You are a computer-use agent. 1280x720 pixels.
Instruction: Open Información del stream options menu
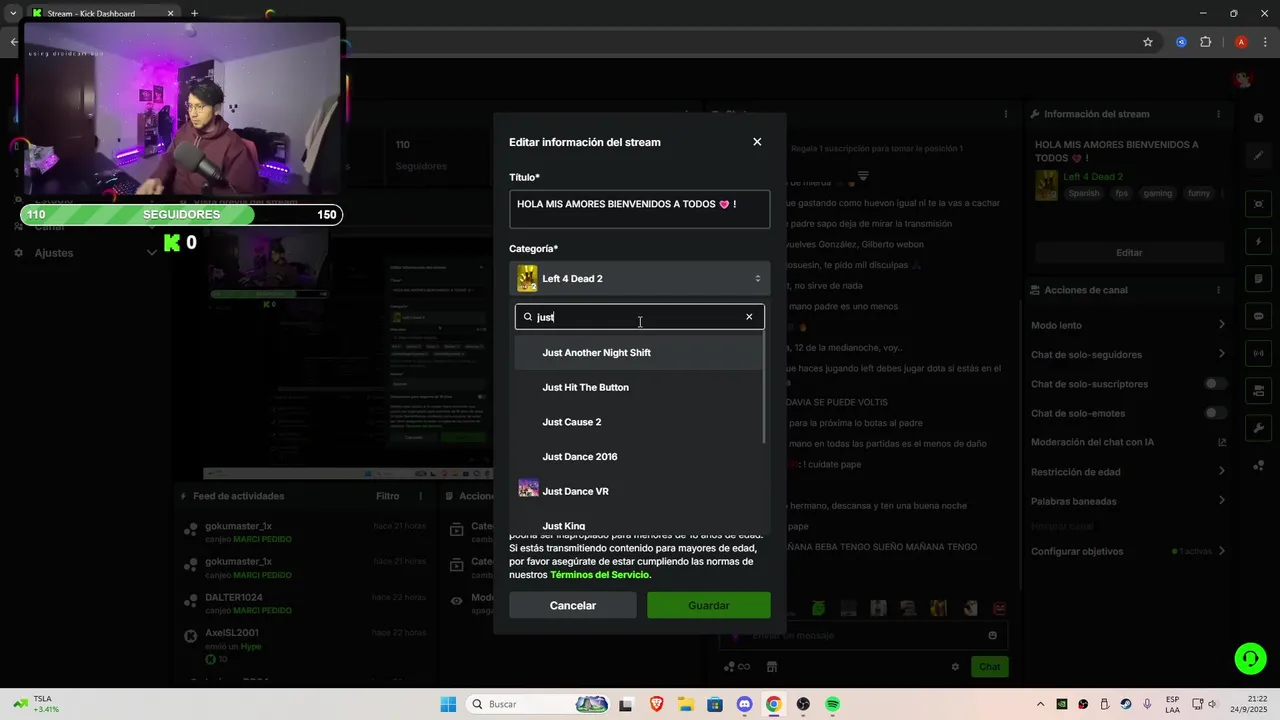click(1218, 114)
